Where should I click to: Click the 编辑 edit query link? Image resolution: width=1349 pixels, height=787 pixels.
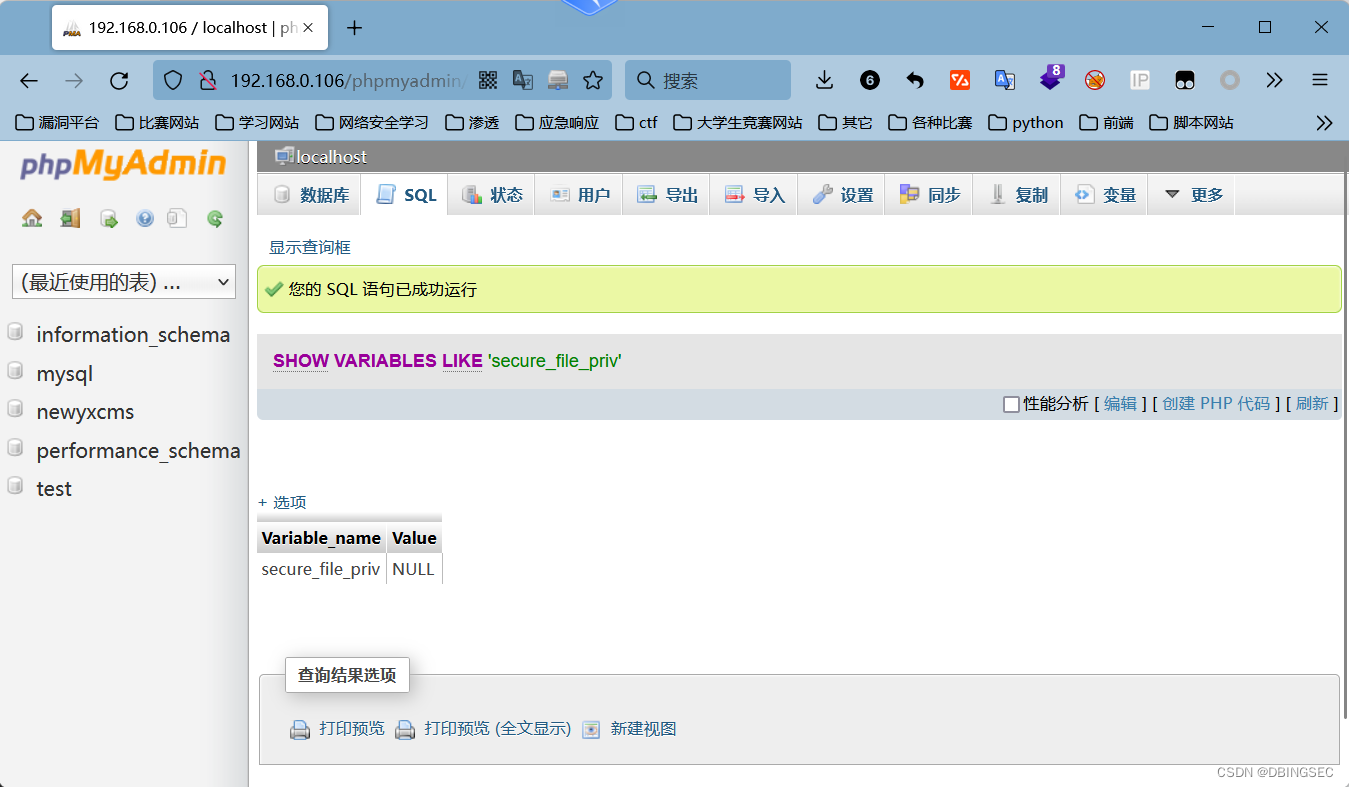click(x=1120, y=404)
